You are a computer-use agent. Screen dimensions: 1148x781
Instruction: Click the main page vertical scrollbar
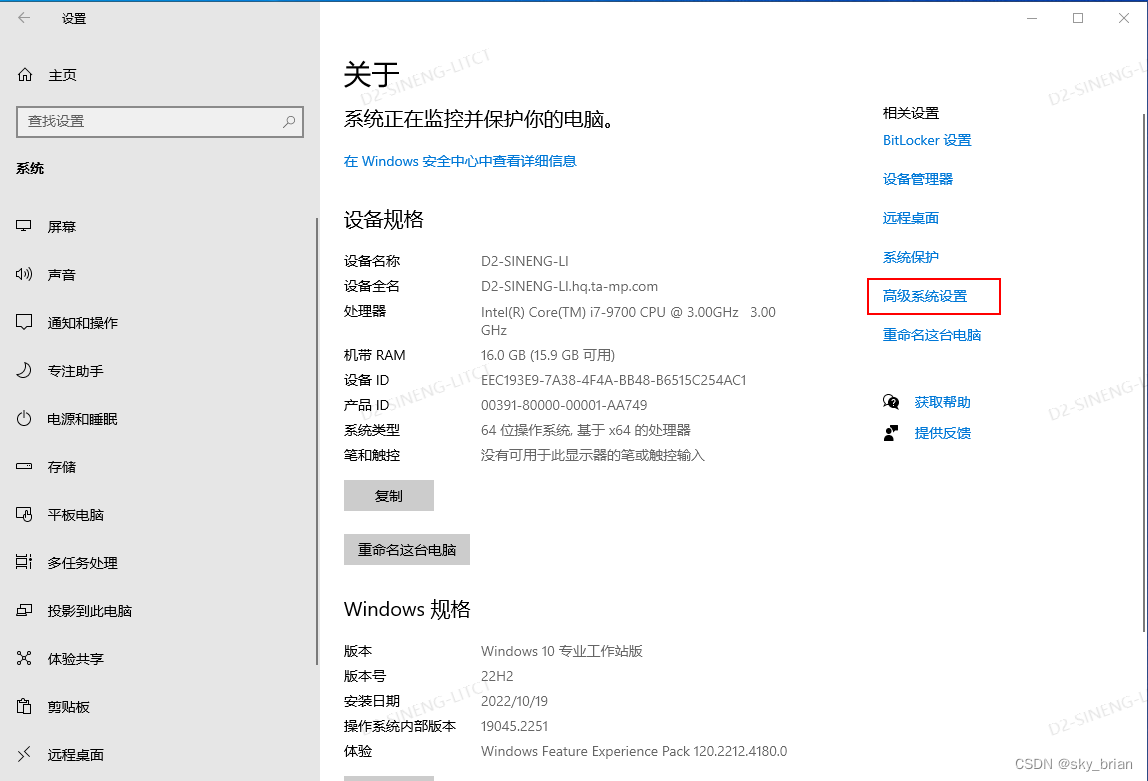click(x=1144, y=373)
